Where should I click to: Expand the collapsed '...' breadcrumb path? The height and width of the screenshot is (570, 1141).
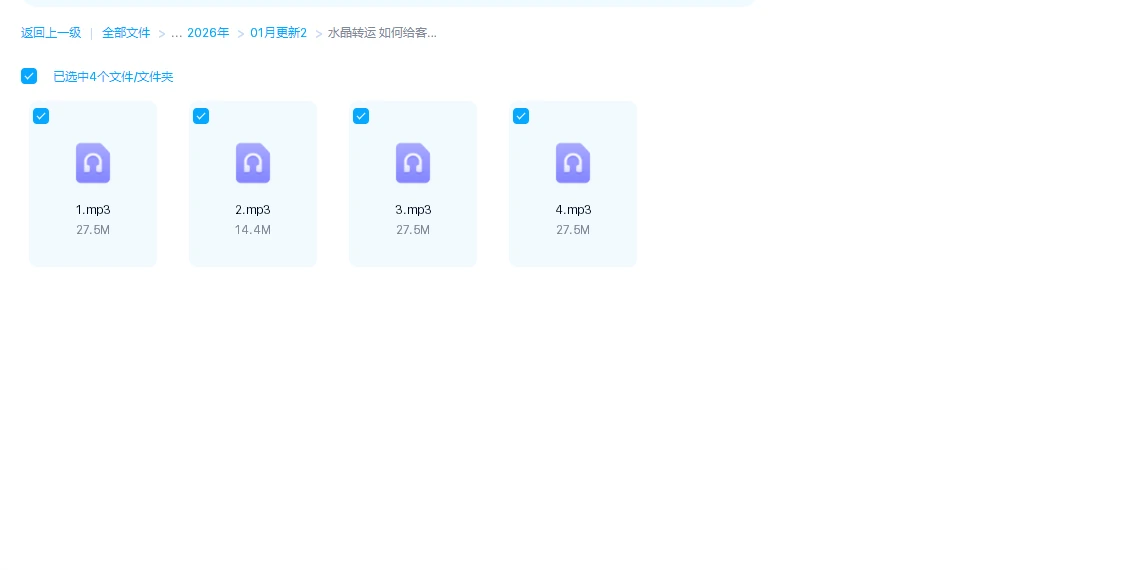176,33
